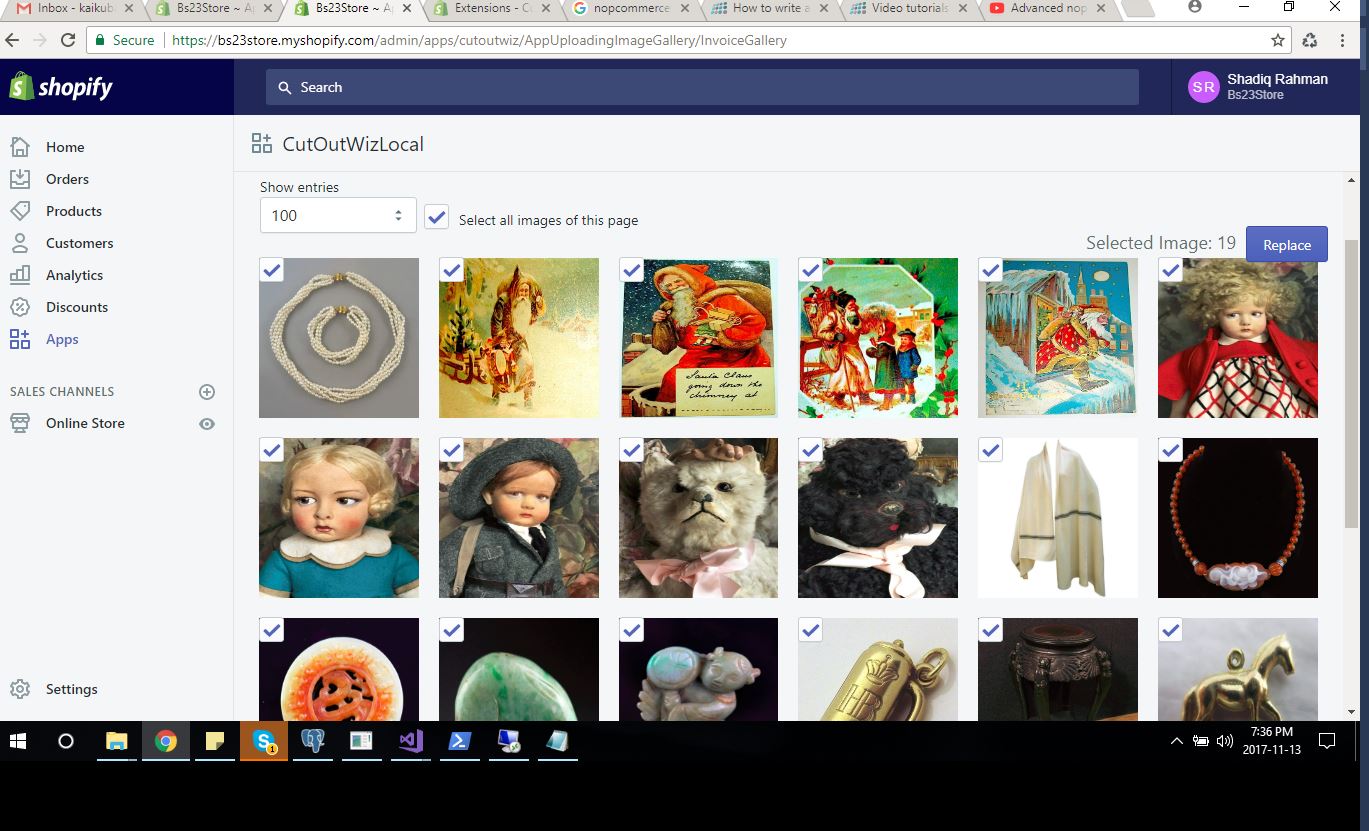This screenshot has height=831, width=1369.
Task: Open the Products tag icon
Action: 20,211
